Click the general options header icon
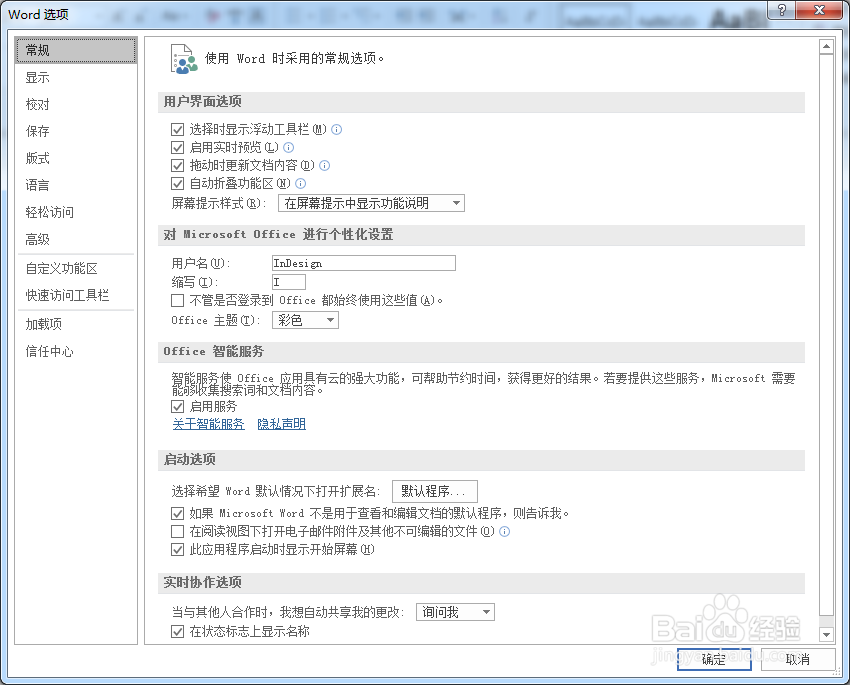The height and width of the screenshot is (685, 850). coord(184,59)
